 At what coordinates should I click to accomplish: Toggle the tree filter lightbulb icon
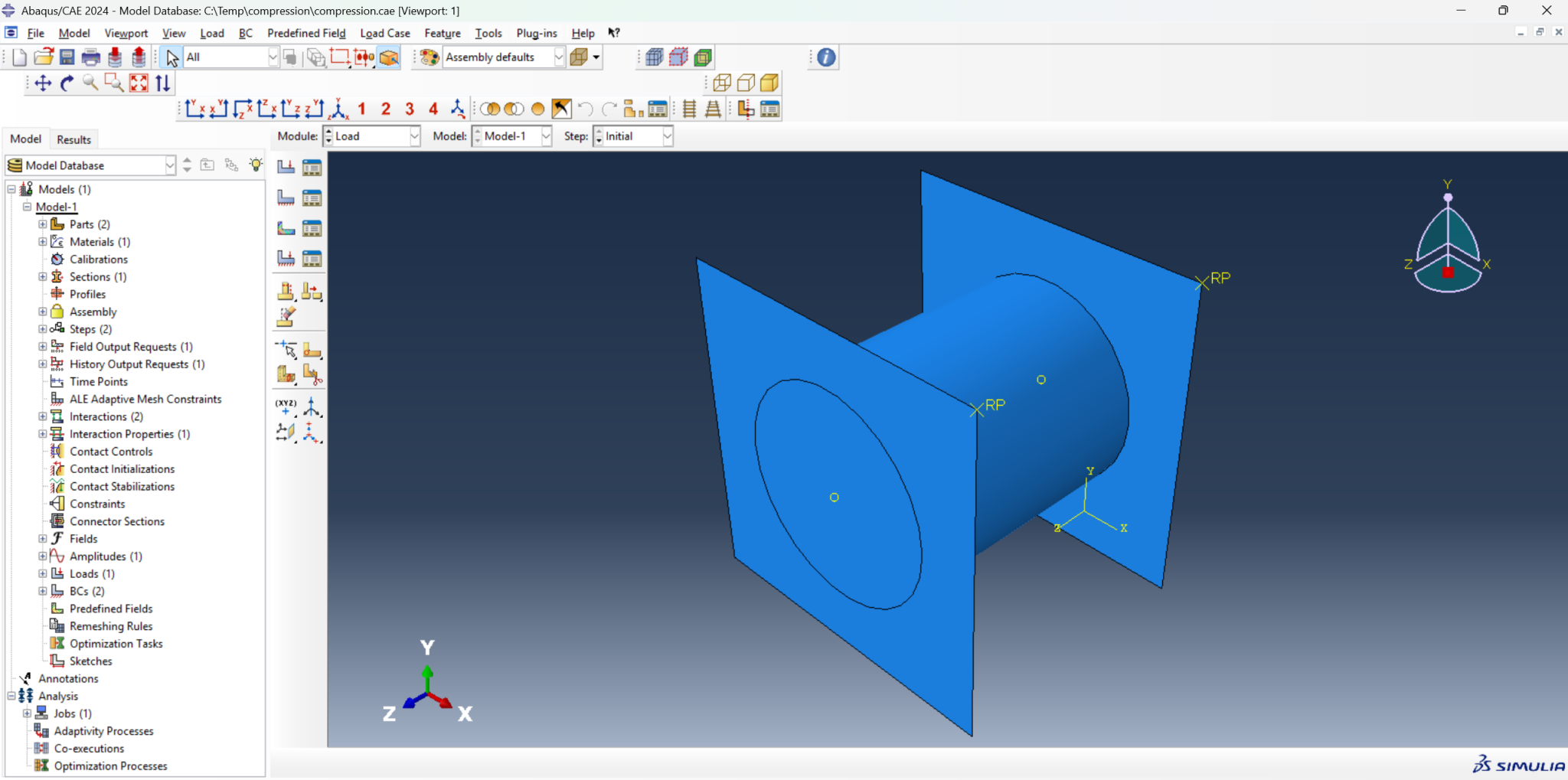pyautogui.click(x=256, y=165)
